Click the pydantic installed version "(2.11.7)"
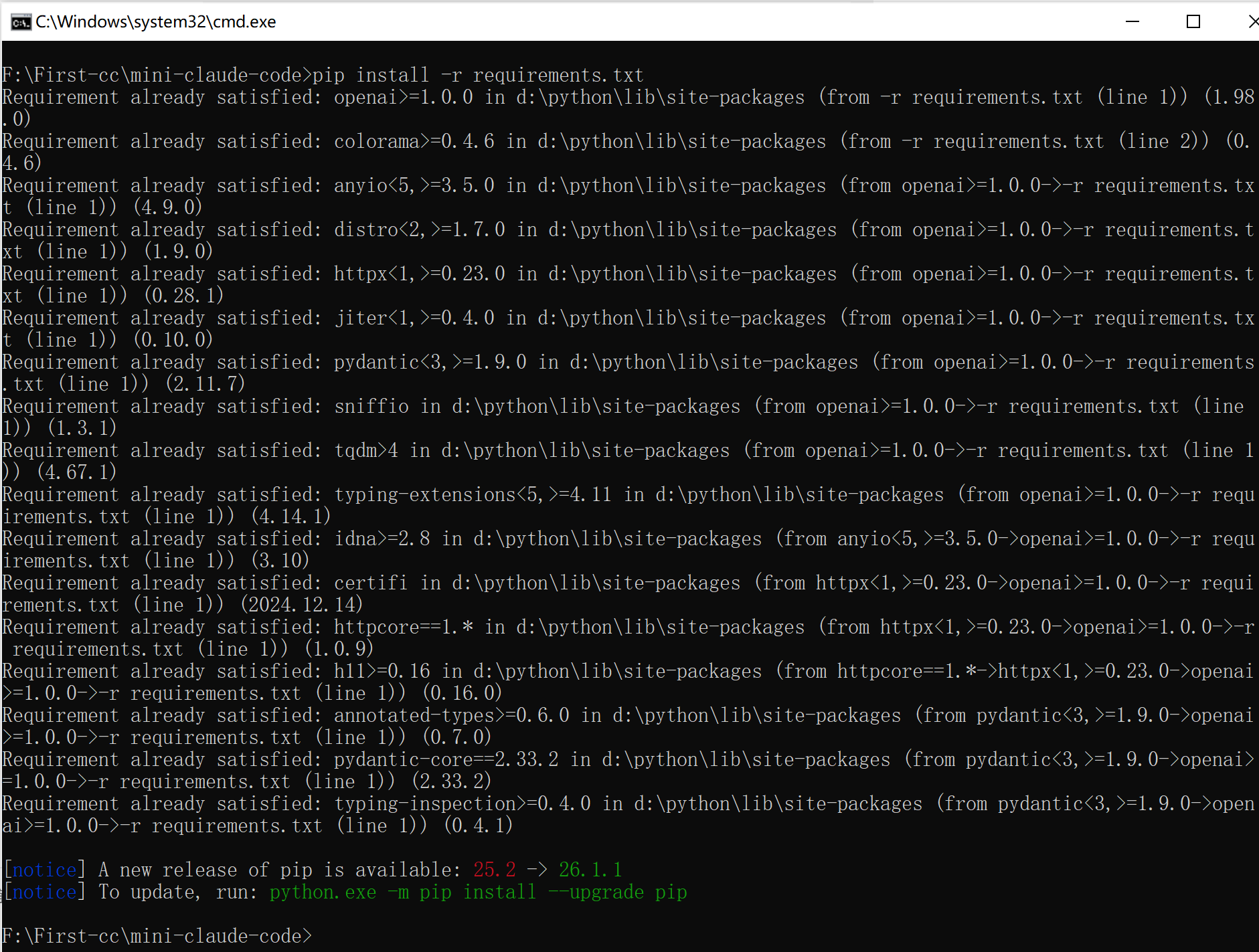 tap(205, 384)
